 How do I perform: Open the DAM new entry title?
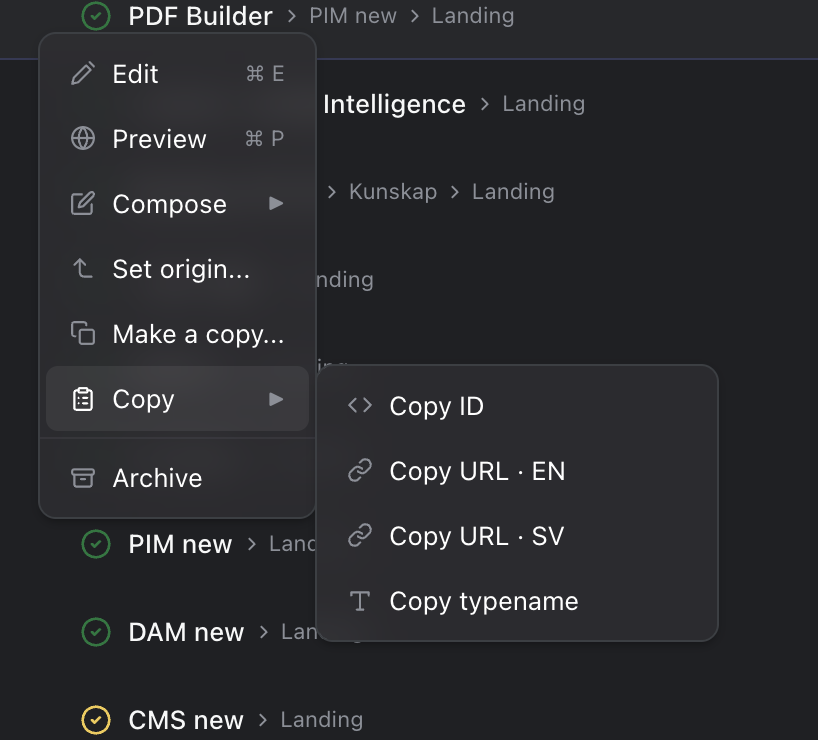click(x=186, y=632)
